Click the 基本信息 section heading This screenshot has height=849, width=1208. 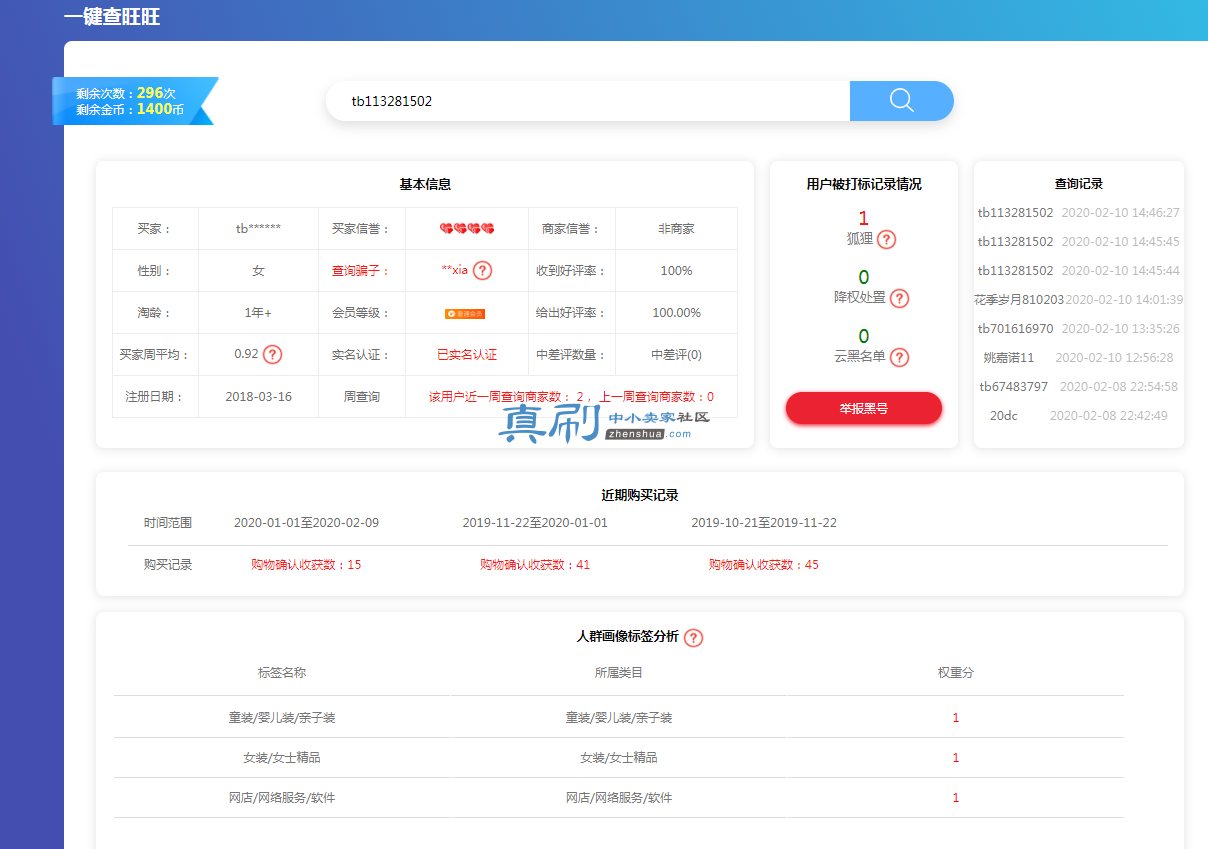point(425,184)
